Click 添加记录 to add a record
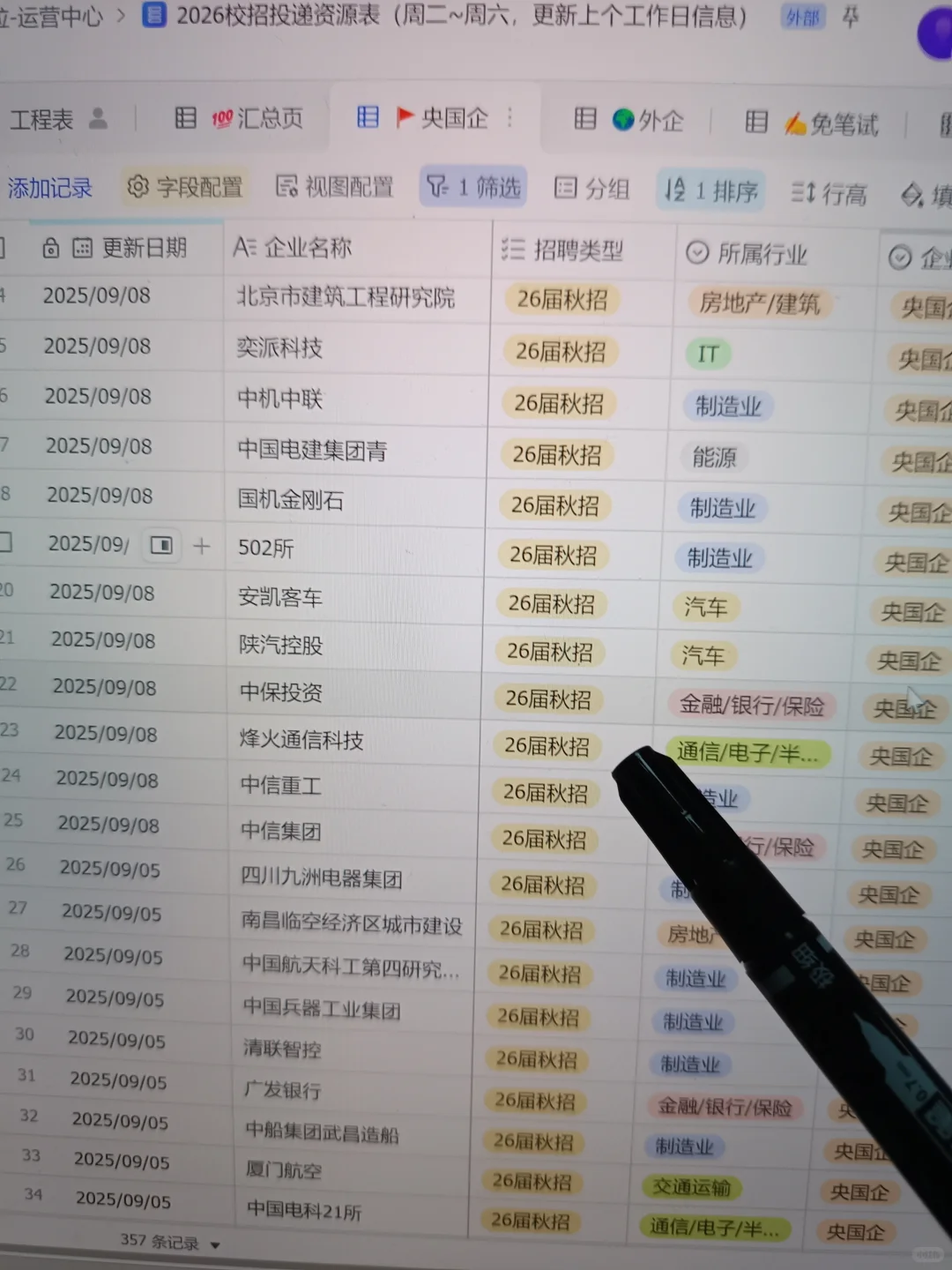 tap(49, 188)
